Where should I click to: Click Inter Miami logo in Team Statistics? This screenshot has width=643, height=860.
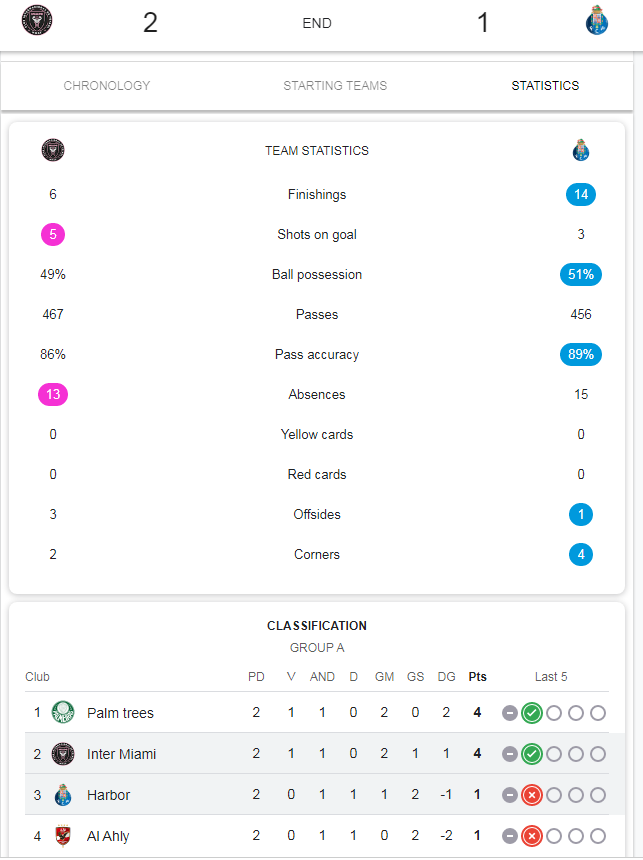coord(53,150)
